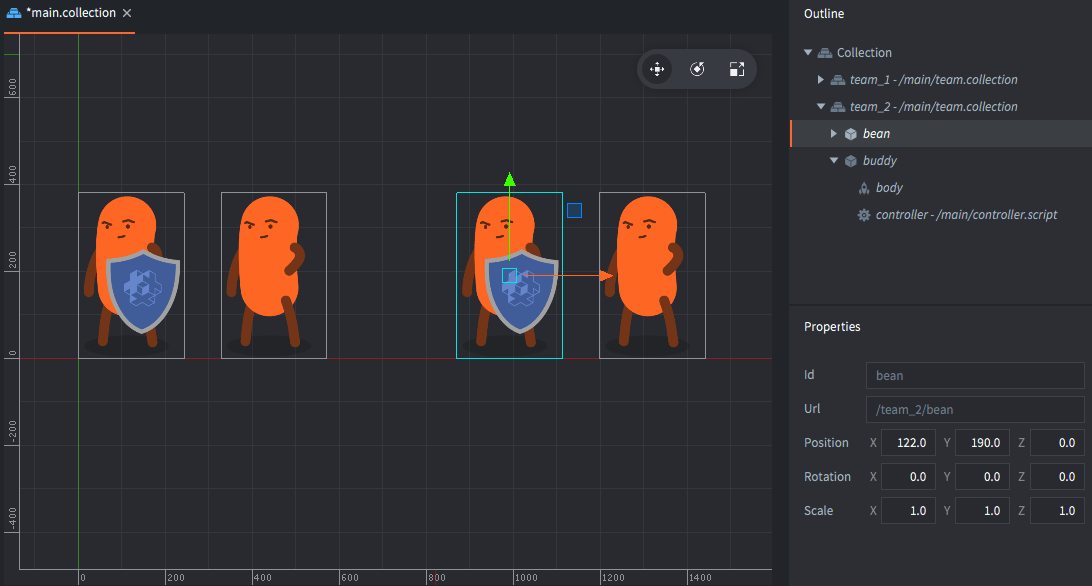The image size is (1092, 586).
Task: Select the controller script entry in Outline
Action: tap(966, 215)
